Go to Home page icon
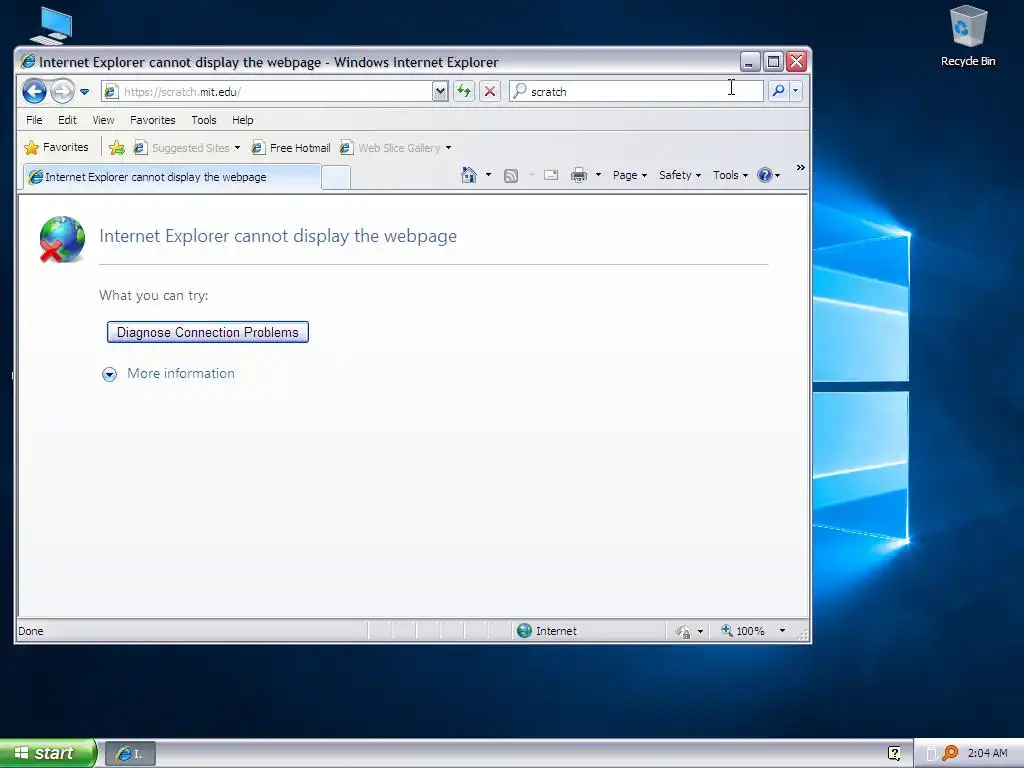The image size is (1024, 768). pos(469,175)
